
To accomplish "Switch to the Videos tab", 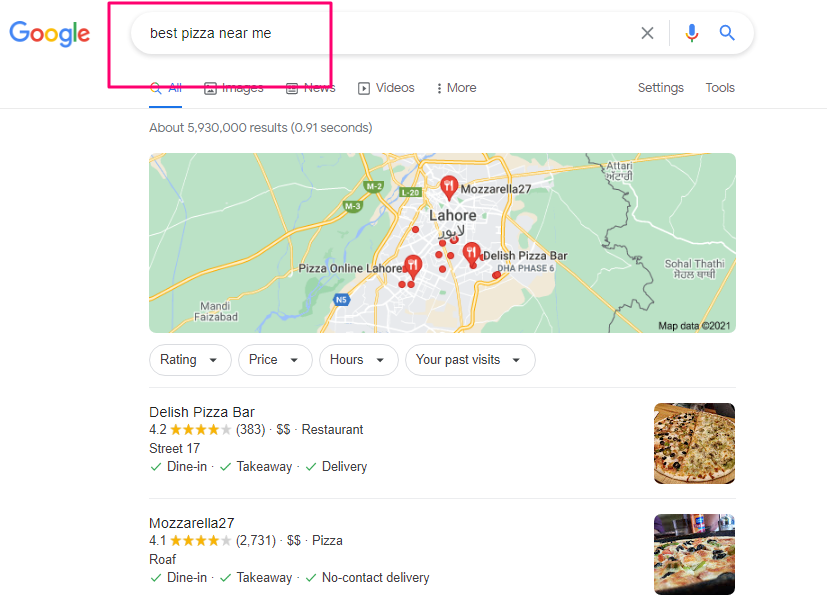I will [x=386, y=88].
